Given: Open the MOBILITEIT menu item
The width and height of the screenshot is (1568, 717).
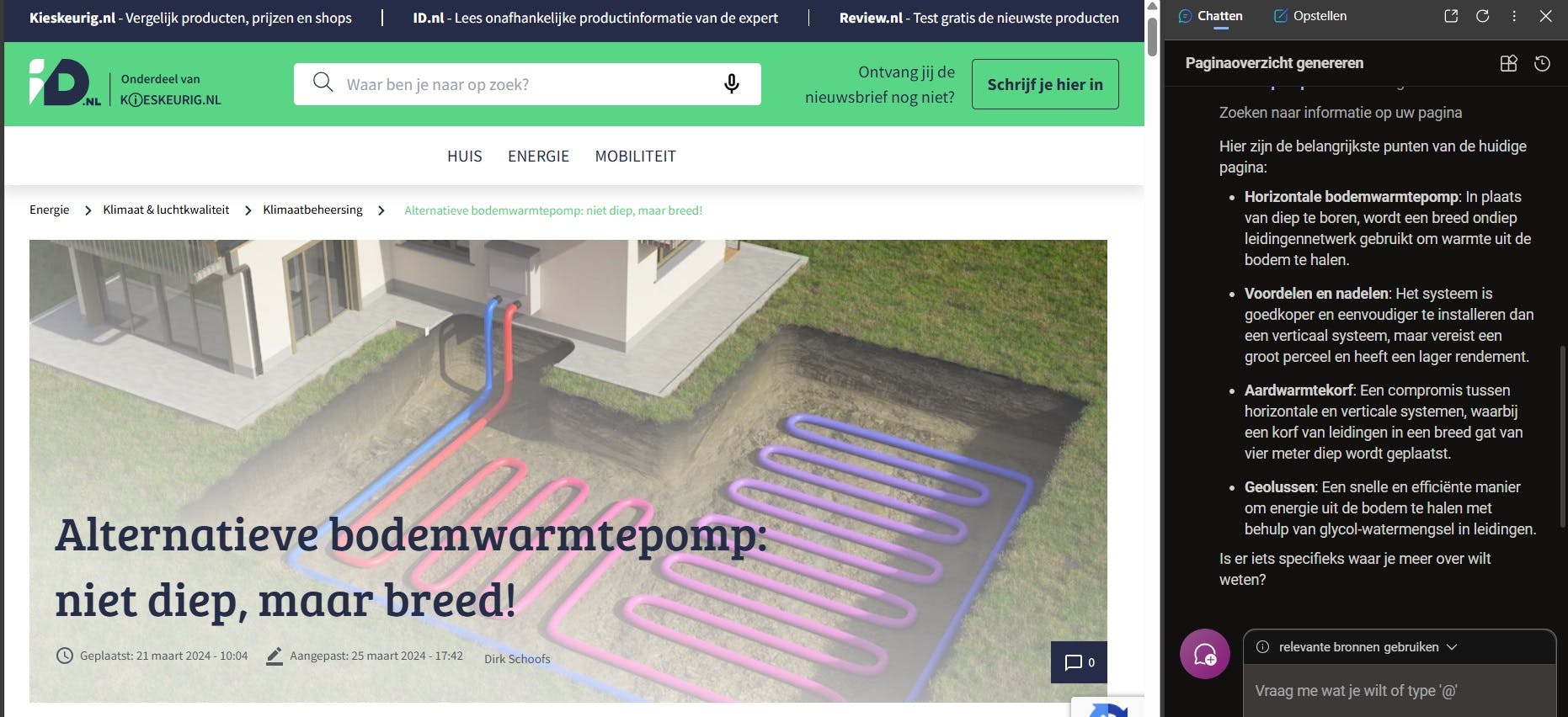Looking at the screenshot, I should tap(635, 156).
